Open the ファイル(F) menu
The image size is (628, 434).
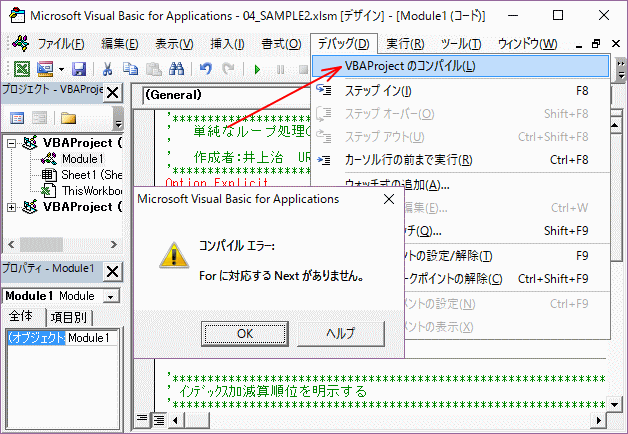(61, 44)
